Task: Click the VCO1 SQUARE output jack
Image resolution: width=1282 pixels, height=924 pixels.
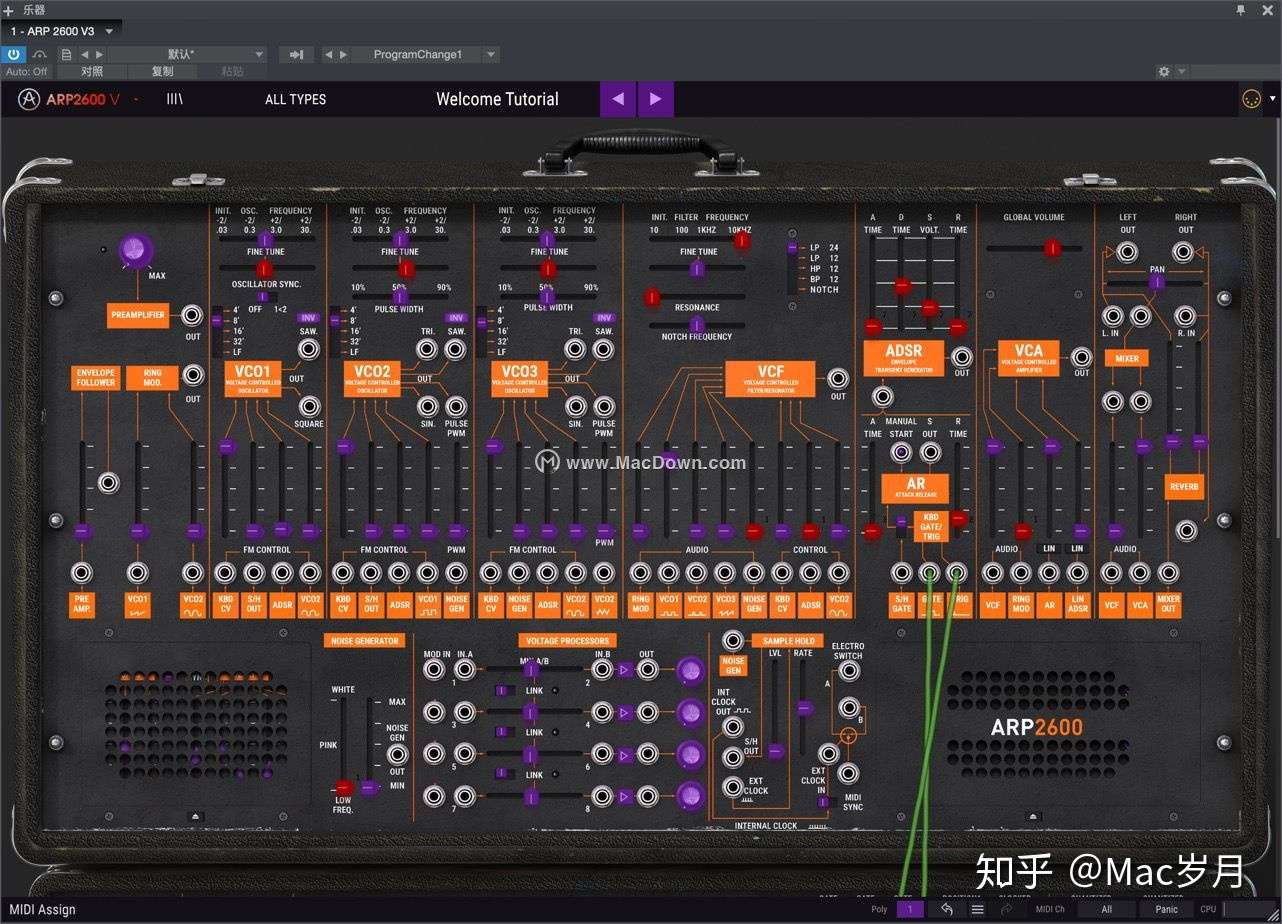Action: (310, 406)
